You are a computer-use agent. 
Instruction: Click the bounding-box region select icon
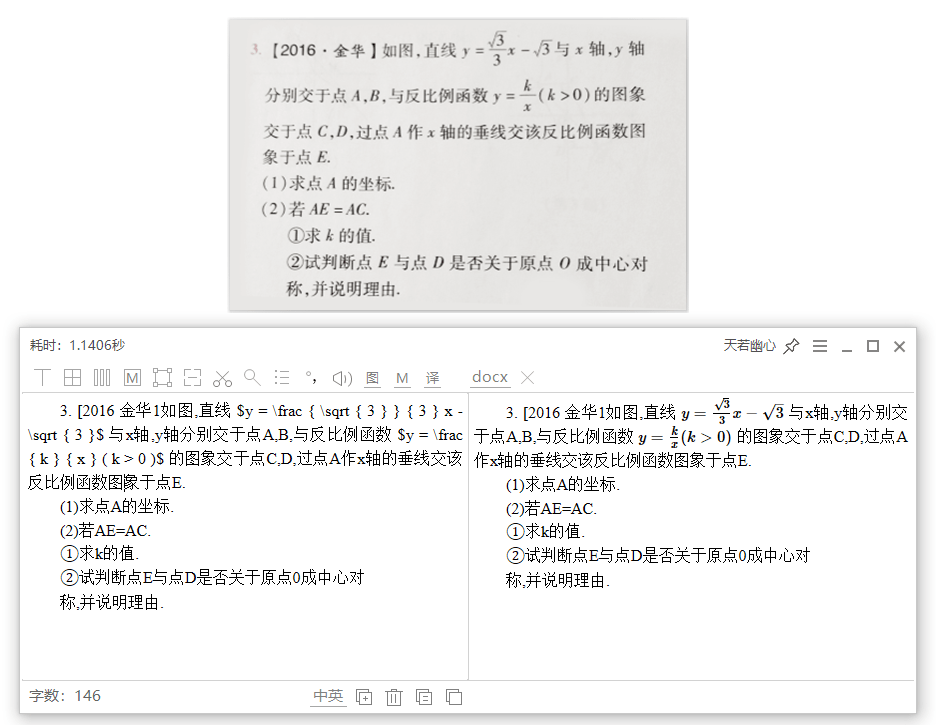(162, 377)
